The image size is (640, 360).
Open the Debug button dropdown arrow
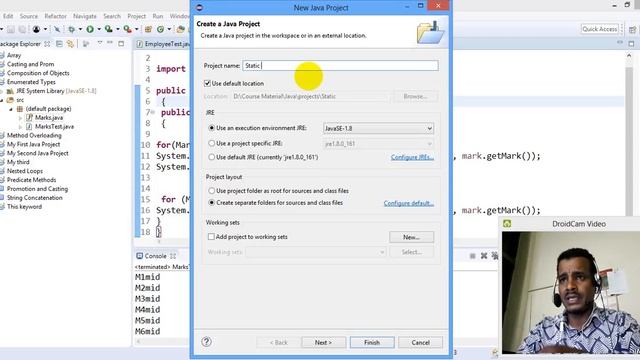point(80,29)
